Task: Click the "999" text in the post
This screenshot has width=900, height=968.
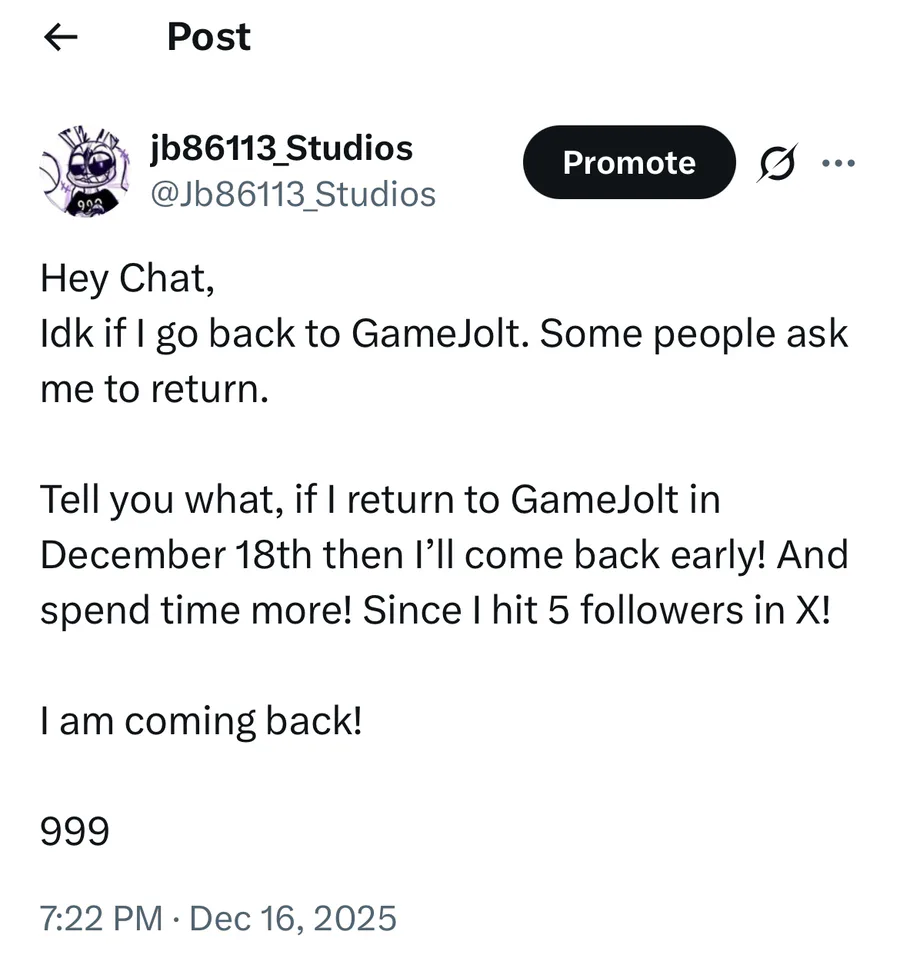Action: pos(74,830)
